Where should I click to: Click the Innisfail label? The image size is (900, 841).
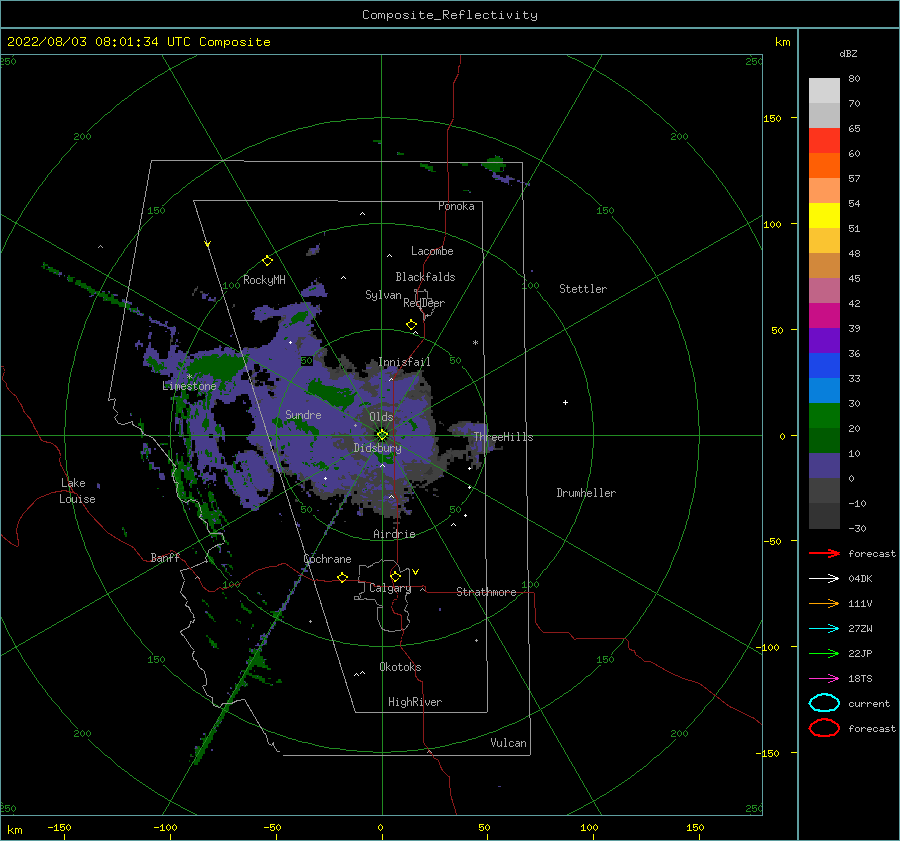pyautogui.click(x=404, y=362)
